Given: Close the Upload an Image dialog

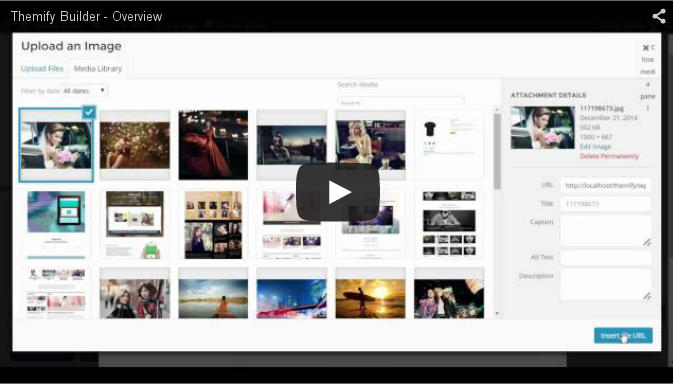Looking at the screenshot, I should [645, 48].
